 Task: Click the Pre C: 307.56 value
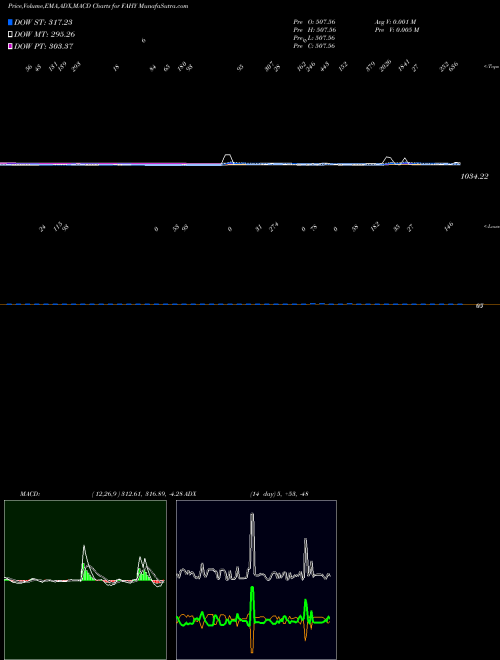click(314, 46)
